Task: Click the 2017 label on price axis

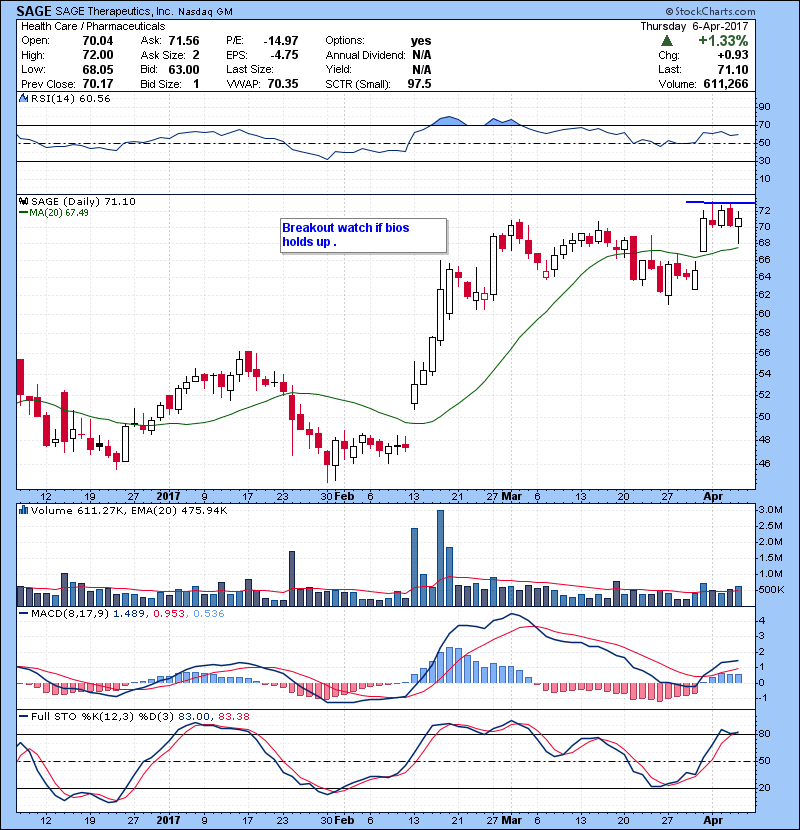Action: [168, 497]
